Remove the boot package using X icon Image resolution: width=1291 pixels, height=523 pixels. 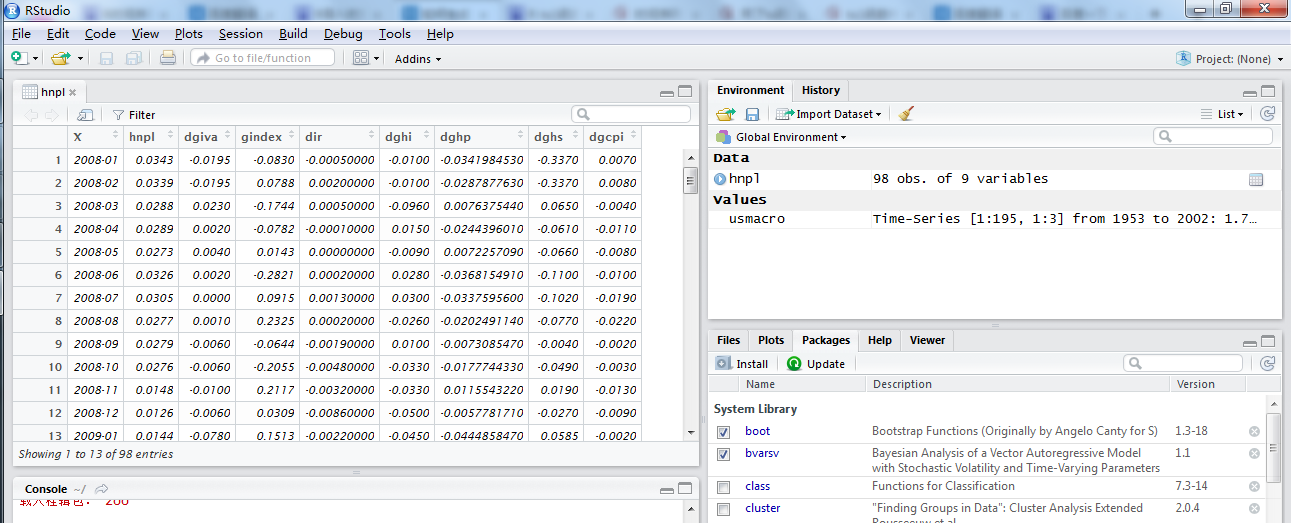pyautogui.click(x=1254, y=431)
